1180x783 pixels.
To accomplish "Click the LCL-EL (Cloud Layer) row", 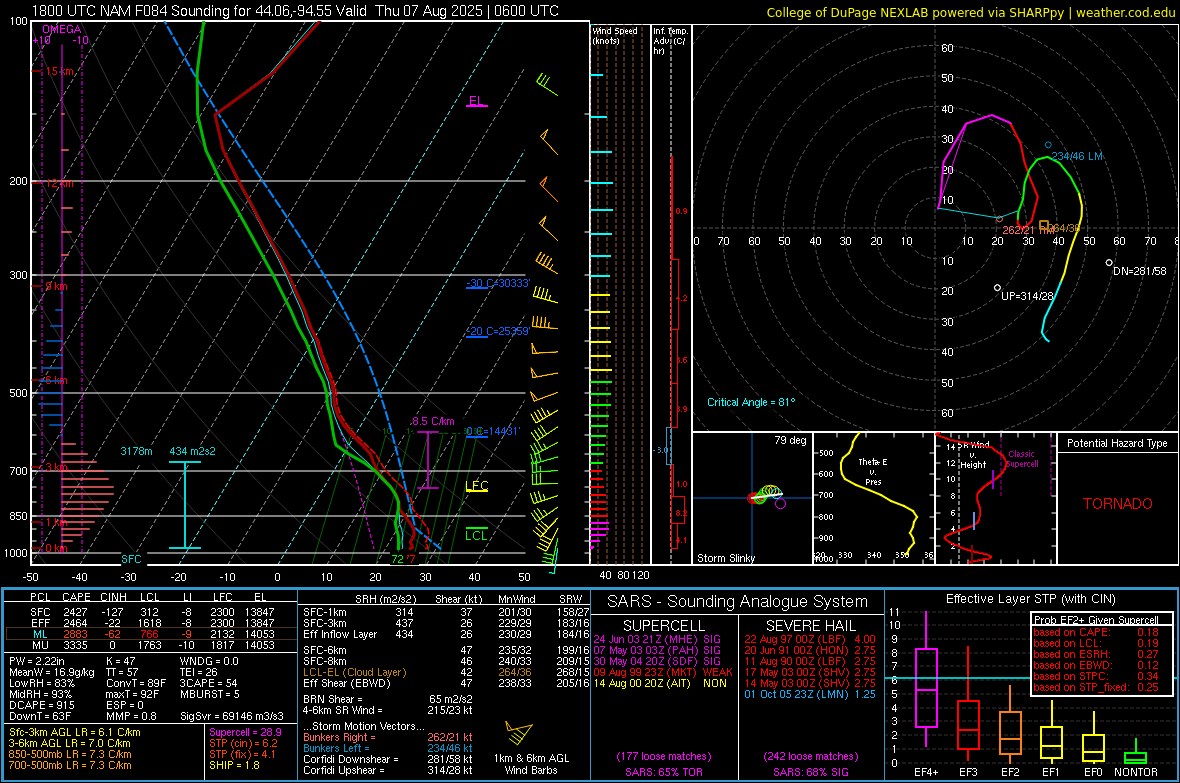I will (x=446, y=672).
